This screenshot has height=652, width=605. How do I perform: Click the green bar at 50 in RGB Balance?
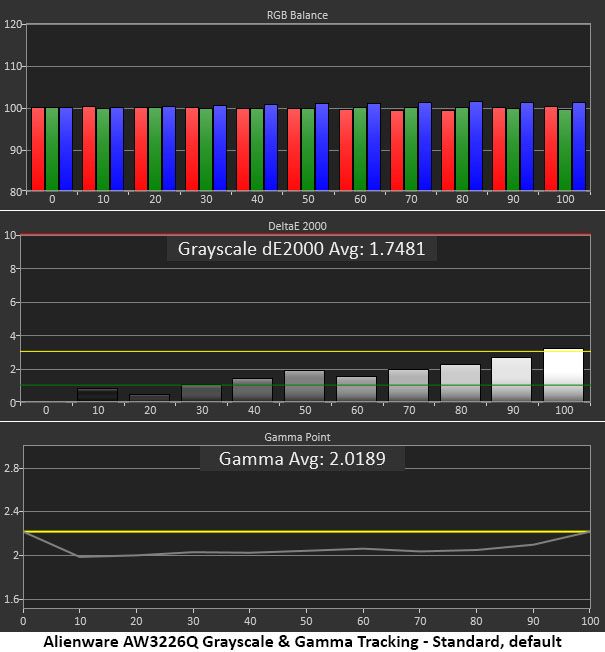308,150
